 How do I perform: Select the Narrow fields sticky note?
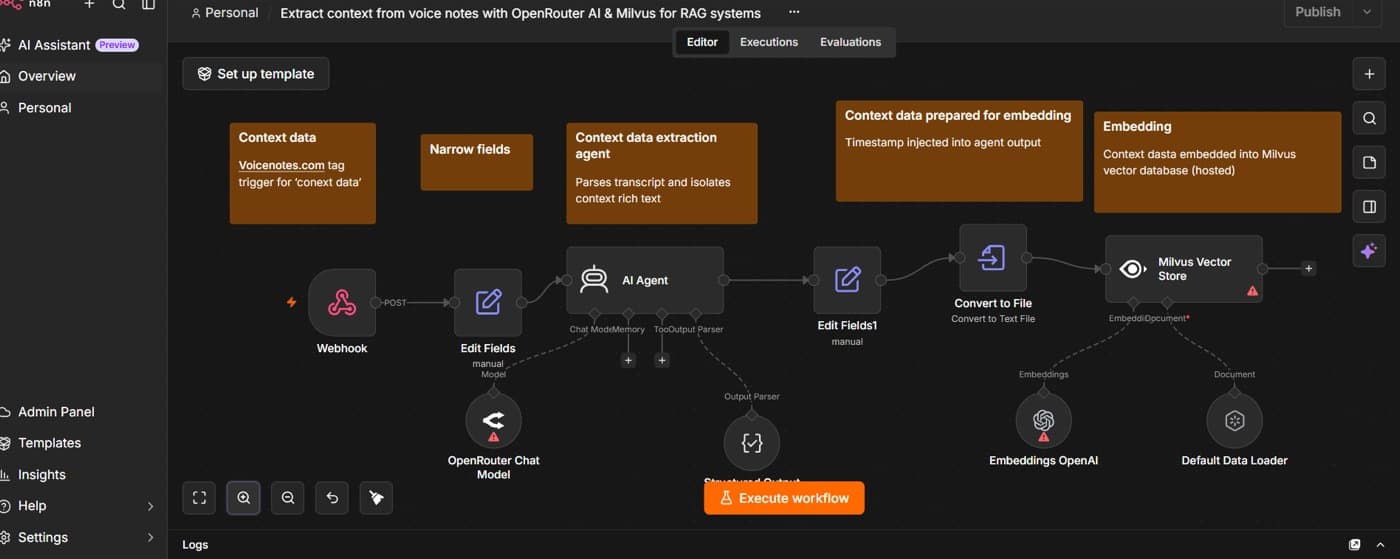[x=477, y=162]
